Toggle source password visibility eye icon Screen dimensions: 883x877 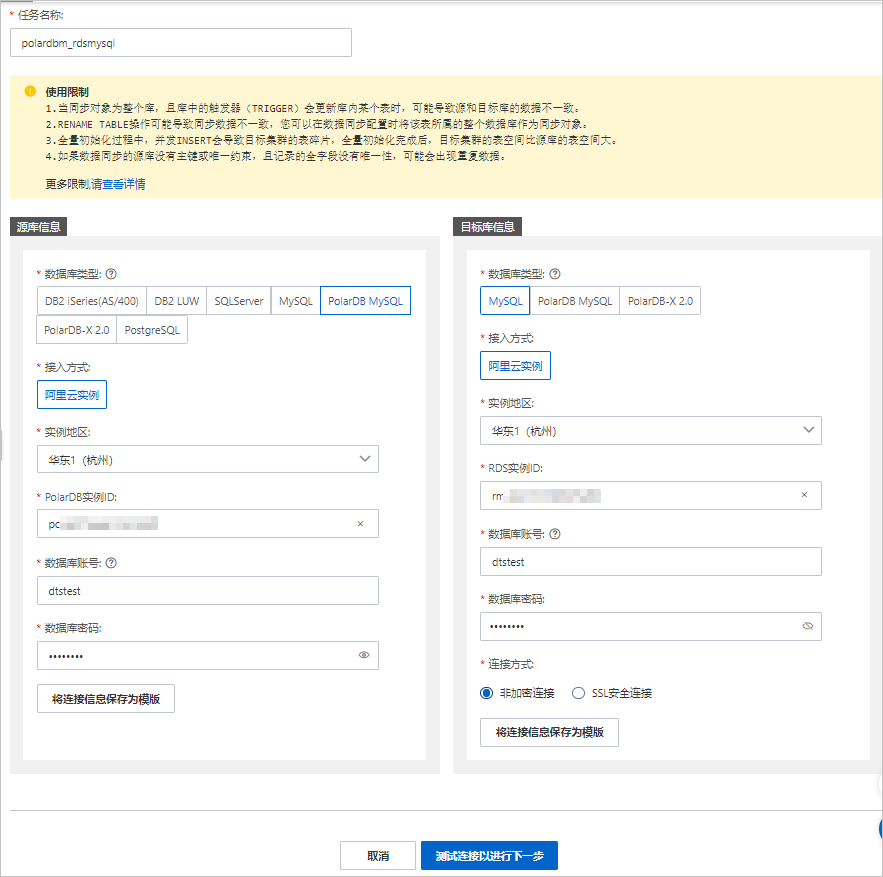[x=364, y=655]
